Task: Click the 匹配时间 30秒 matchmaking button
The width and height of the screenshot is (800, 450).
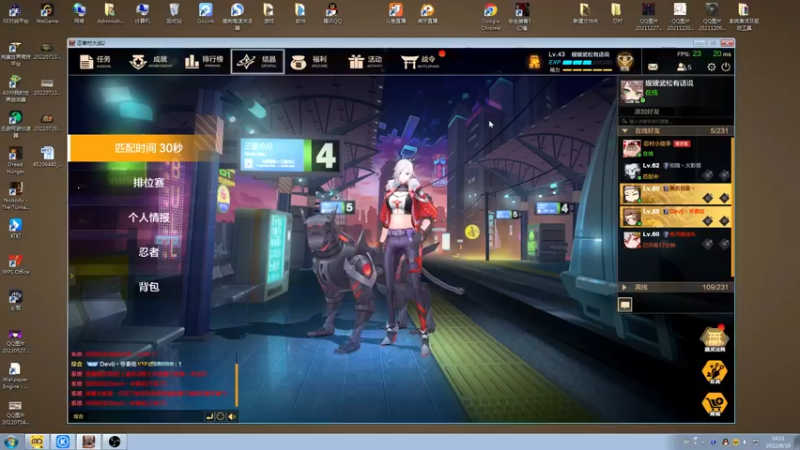Action: [x=145, y=148]
